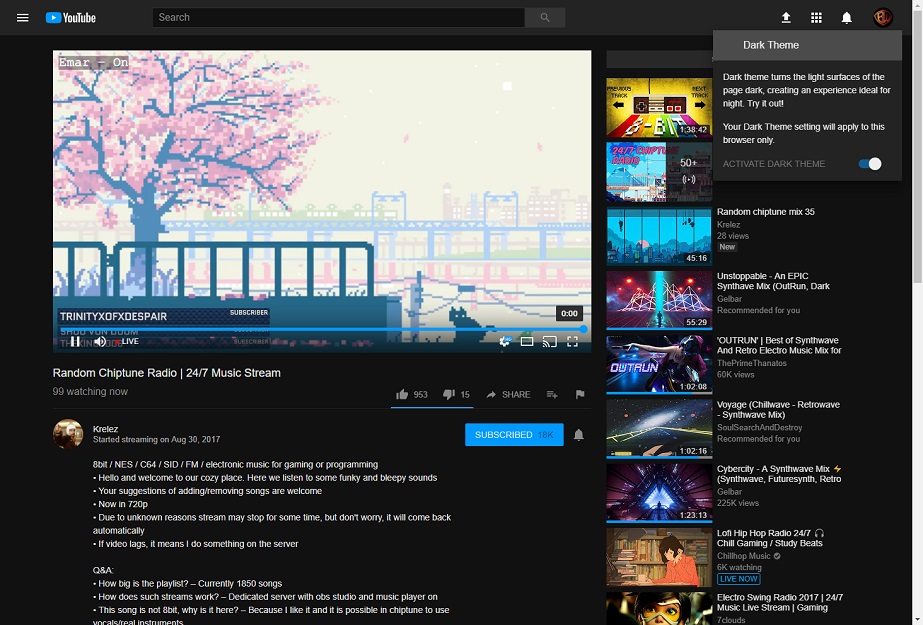Viewport: 923px width, 625px height.
Task: Share the video
Action: [x=508, y=394]
